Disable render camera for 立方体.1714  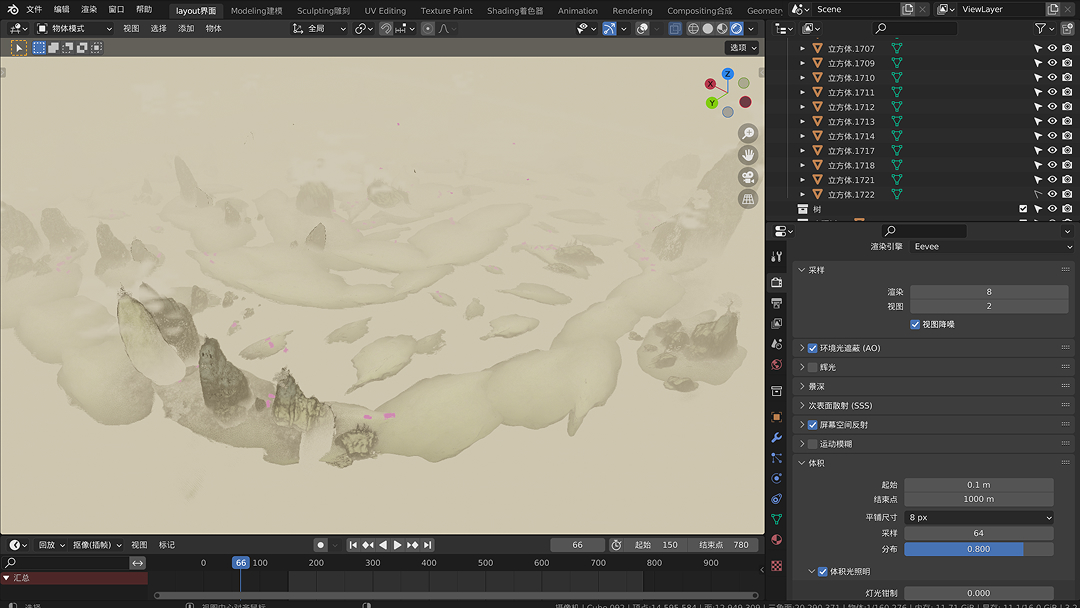pos(1067,136)
